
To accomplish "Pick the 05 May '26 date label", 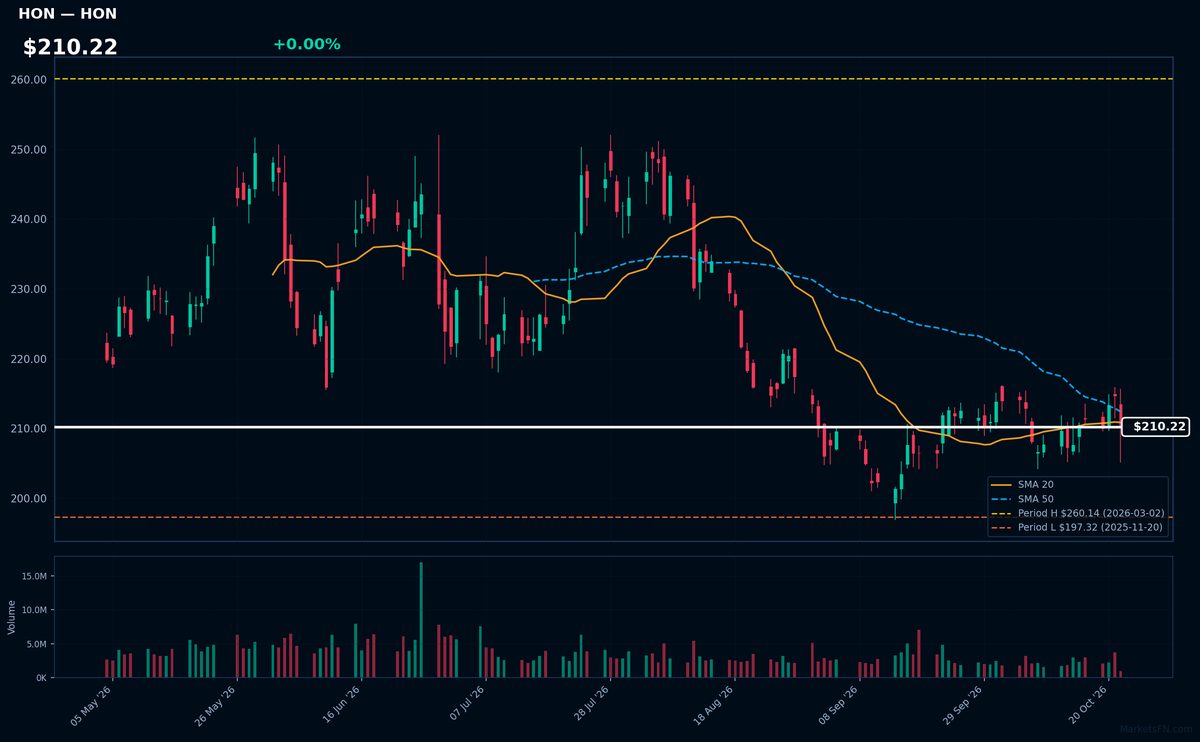I will point(91,705).
